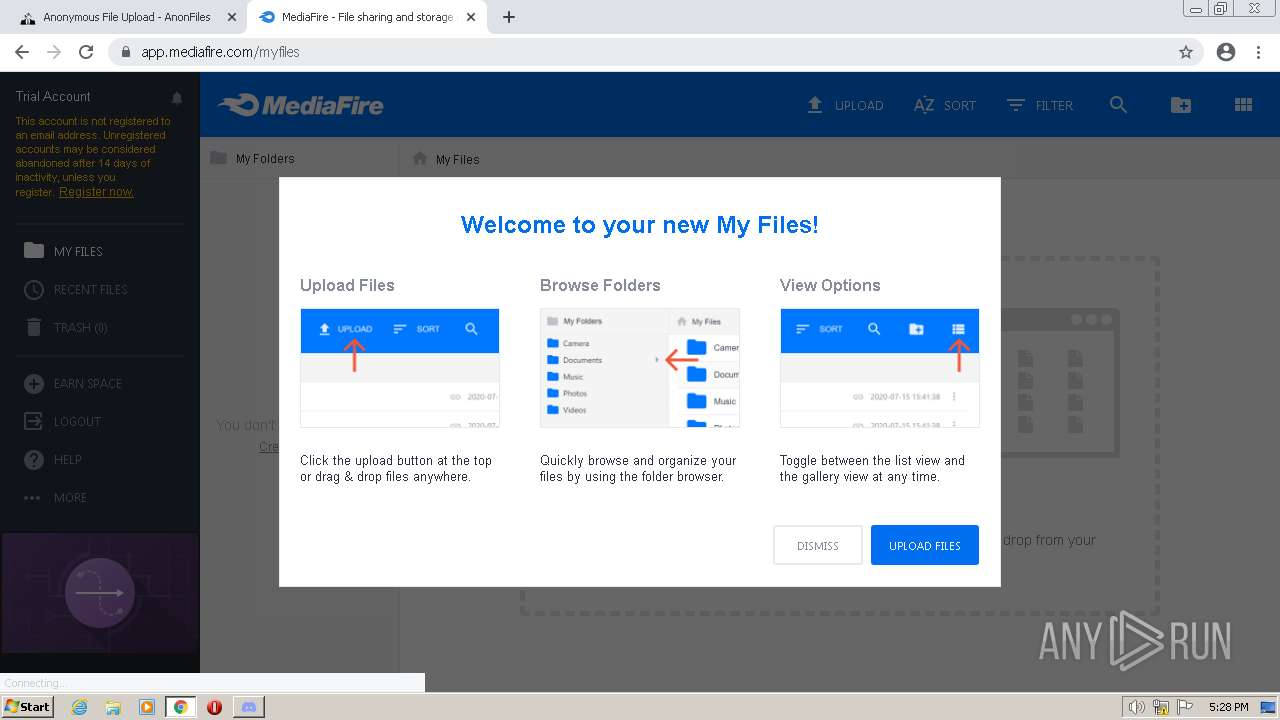Screen dimensions: 1280x720
Task: Launch Internet Explorer from taskbar
Action: (79, 707)
